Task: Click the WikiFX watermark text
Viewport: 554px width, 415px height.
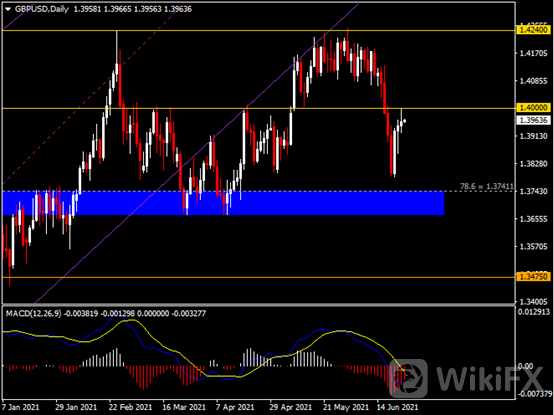Action: pos(489,379)
